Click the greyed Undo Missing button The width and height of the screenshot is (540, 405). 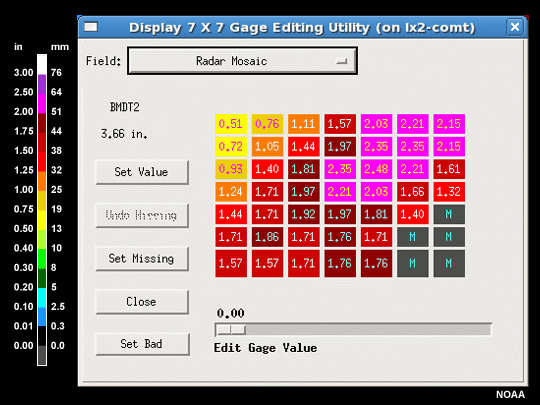coord(142,215)
